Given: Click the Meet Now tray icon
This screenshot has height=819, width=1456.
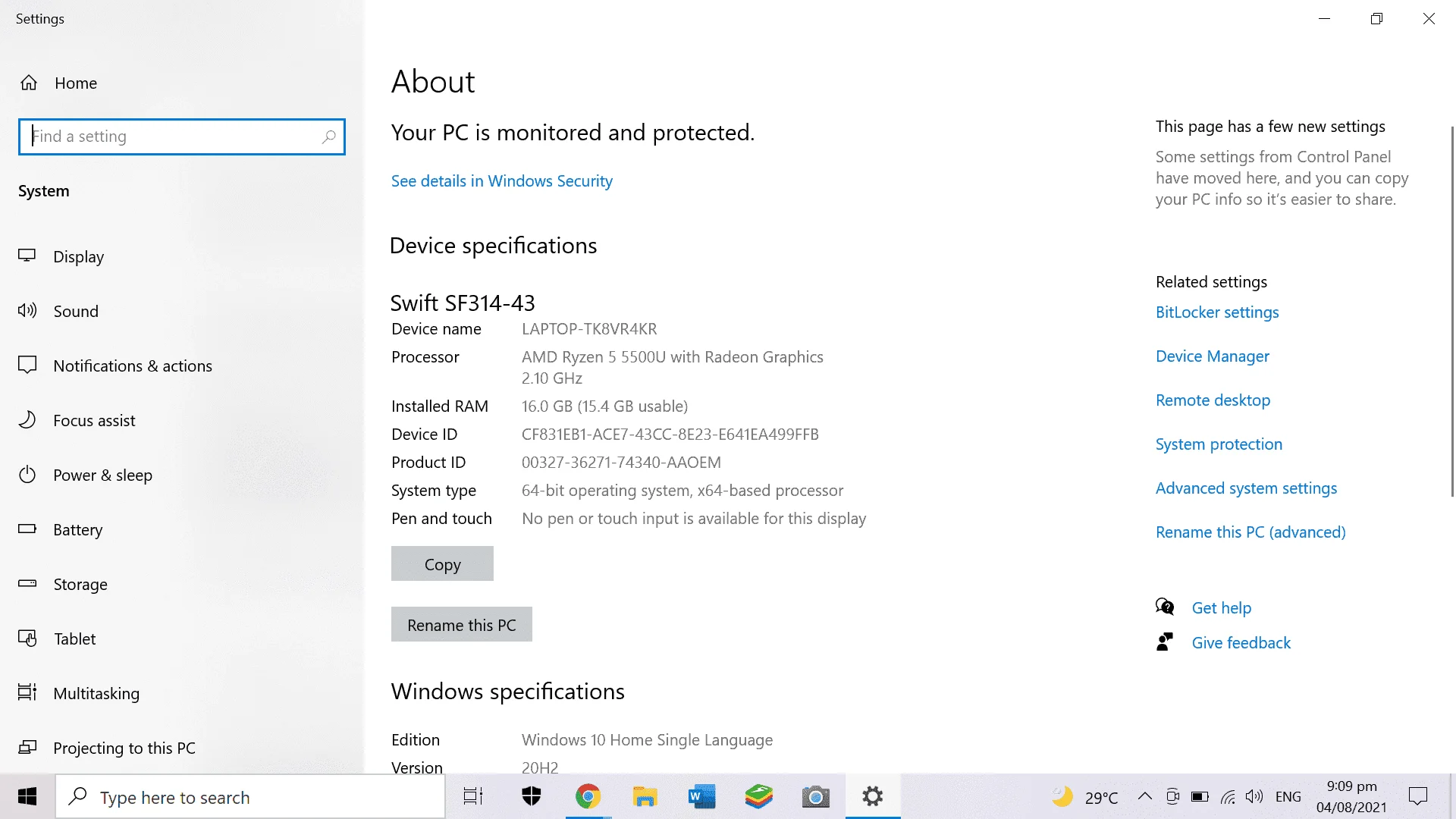Looking at the screenshot, I should point(1172,796).
